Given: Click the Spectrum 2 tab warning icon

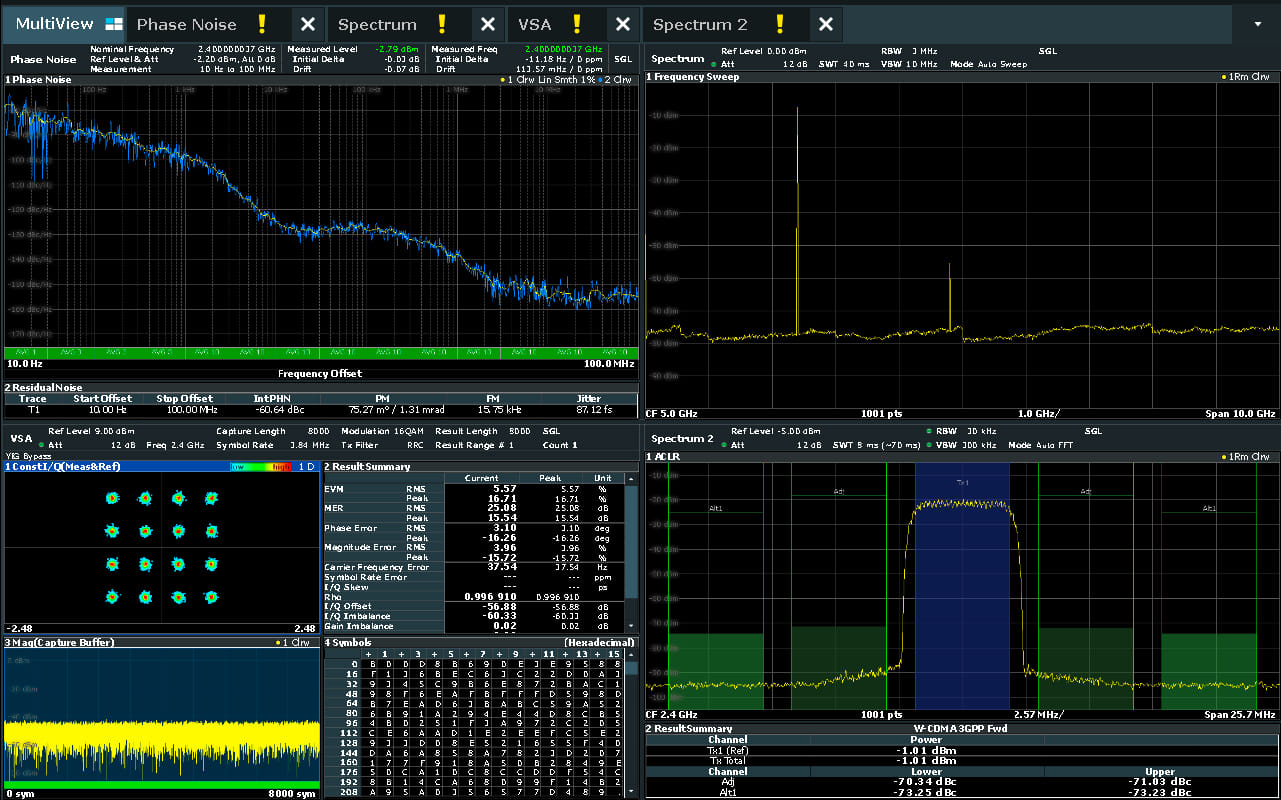Looking at the screenshot, I should tap(780, 24).
